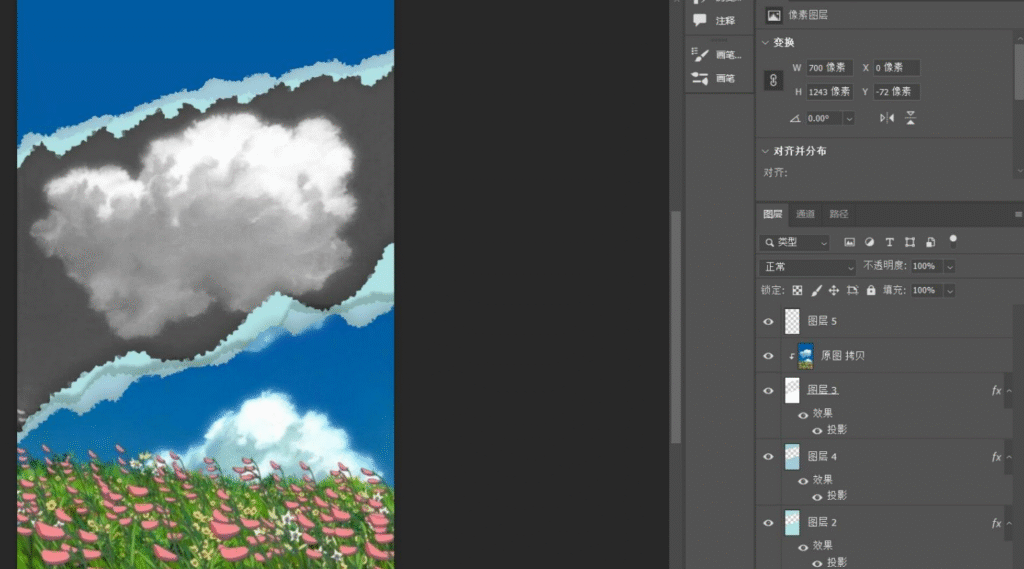The image size is (1024, 569).
Task: Hide 图层 5 with its eye icon
Action: tap(768, 321)
